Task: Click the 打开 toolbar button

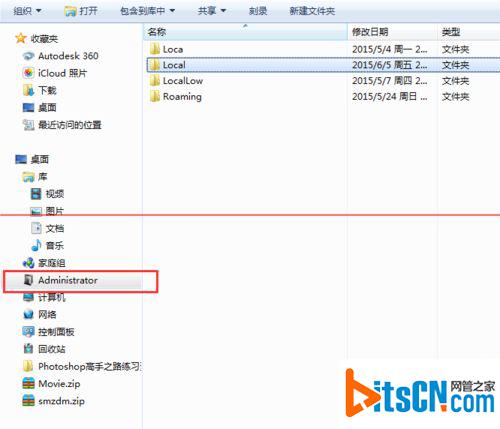Action: pyautogui.click(x=81, y=11)
